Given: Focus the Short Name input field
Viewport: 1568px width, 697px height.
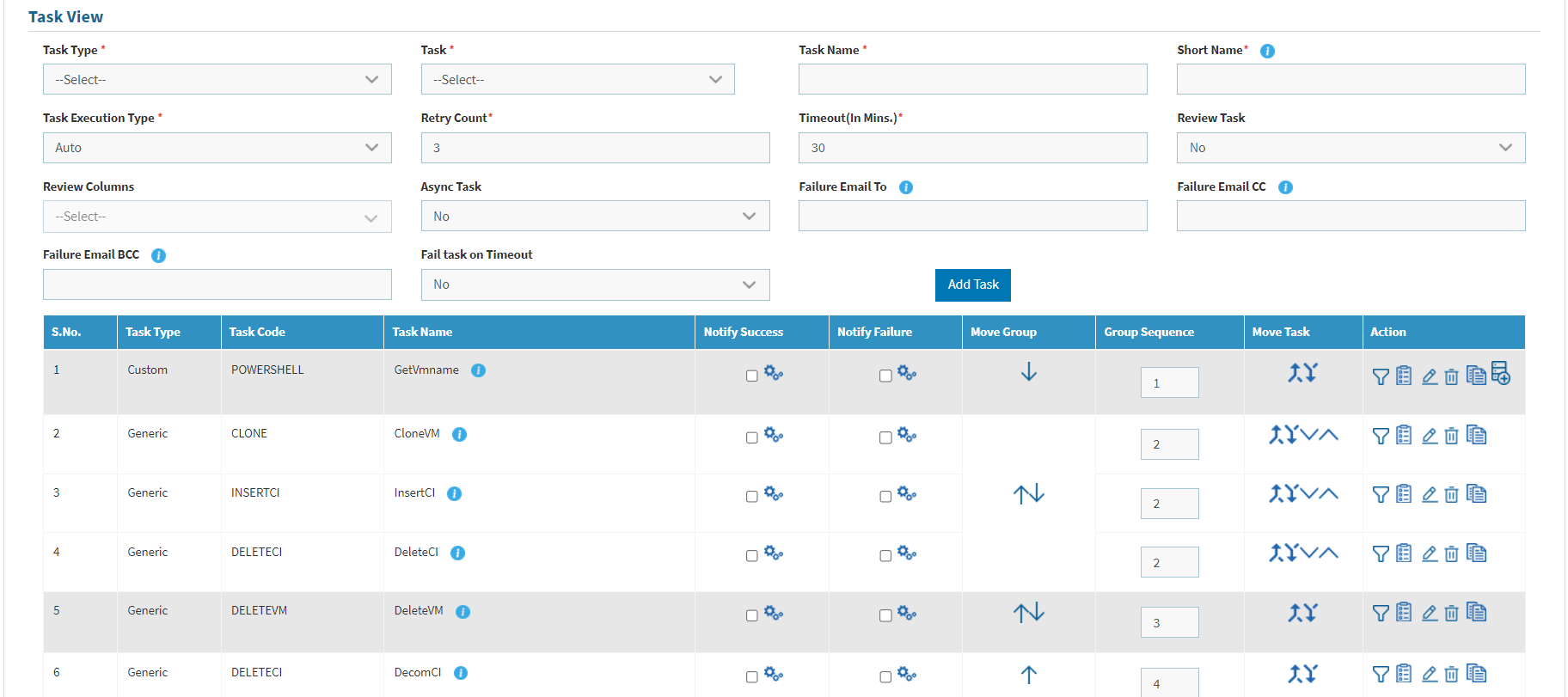Looking at the screenshot, I should 1351,79.
